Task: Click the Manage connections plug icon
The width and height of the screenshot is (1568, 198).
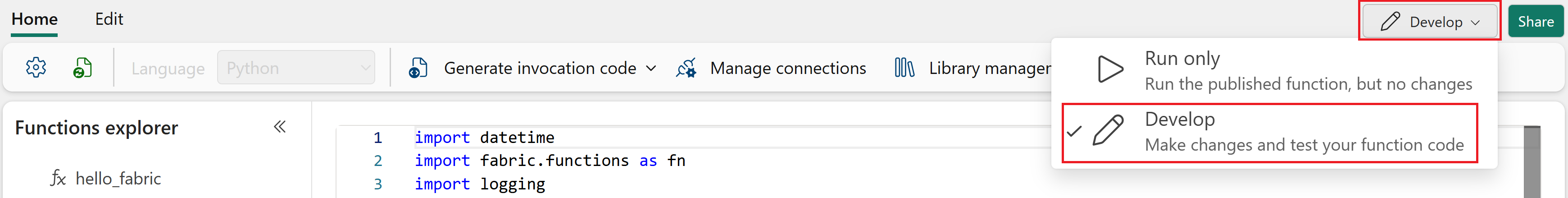Action: tap(686, 68)
